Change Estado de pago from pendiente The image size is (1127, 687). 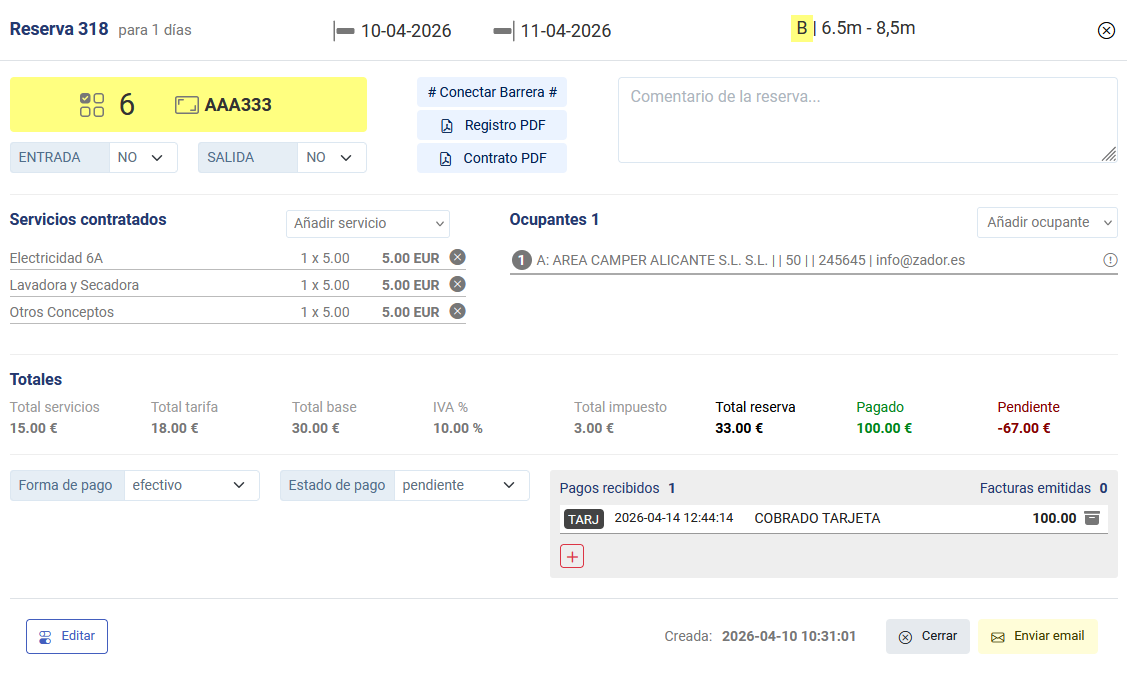coord(461,485)
